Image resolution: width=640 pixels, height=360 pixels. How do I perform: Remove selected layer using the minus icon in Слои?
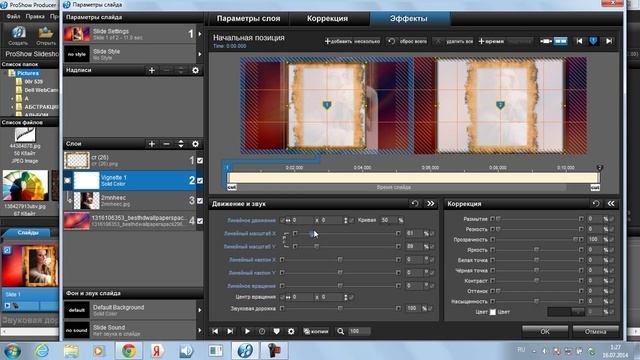tap(167, 144)
